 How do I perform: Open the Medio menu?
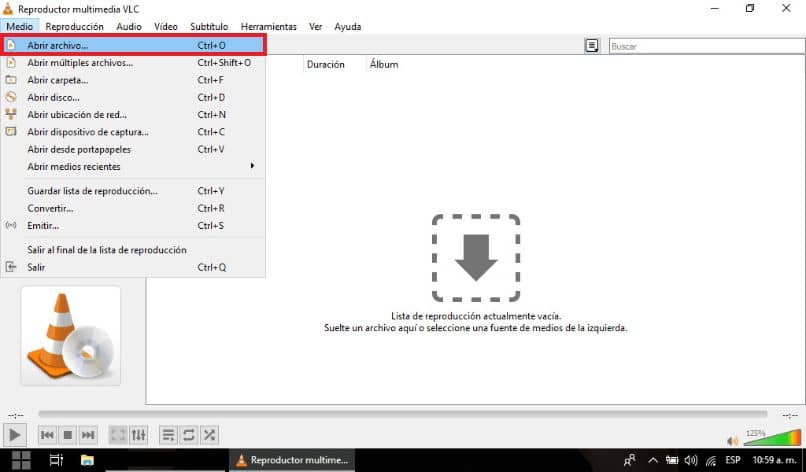tap(20, 26)
